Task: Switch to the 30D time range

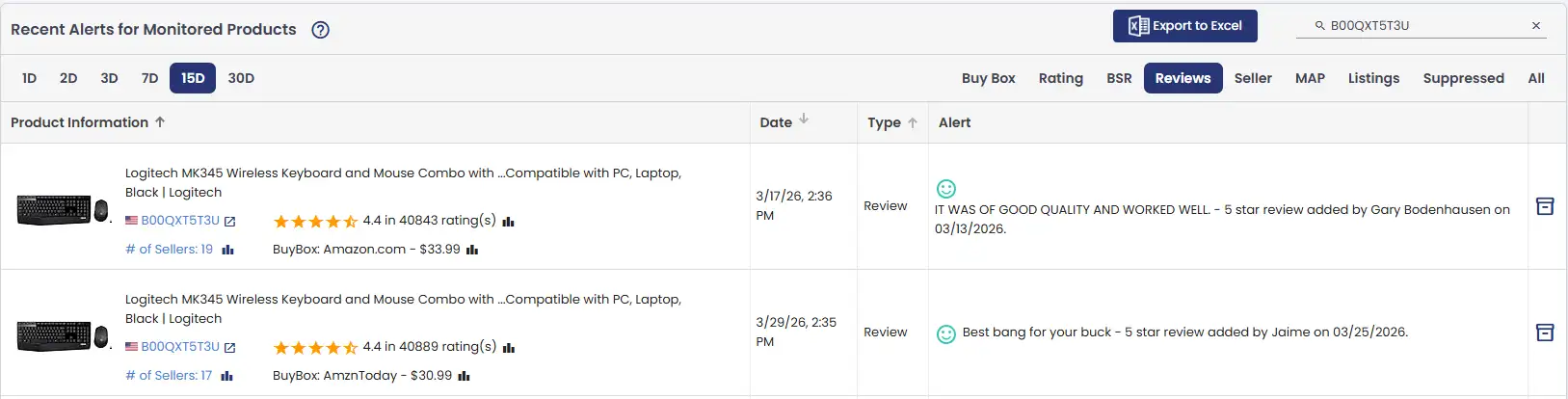Action: click(241, 78)
